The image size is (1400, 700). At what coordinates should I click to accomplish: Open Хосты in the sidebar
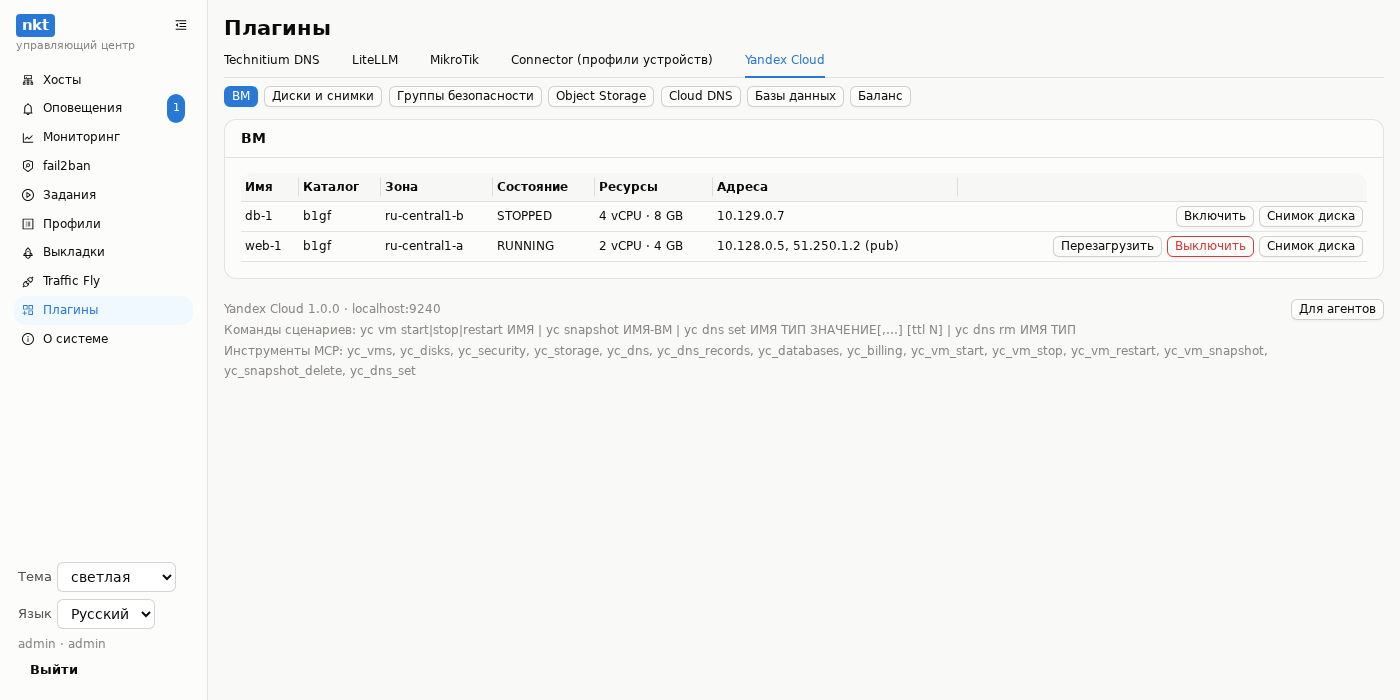[103, 80]
